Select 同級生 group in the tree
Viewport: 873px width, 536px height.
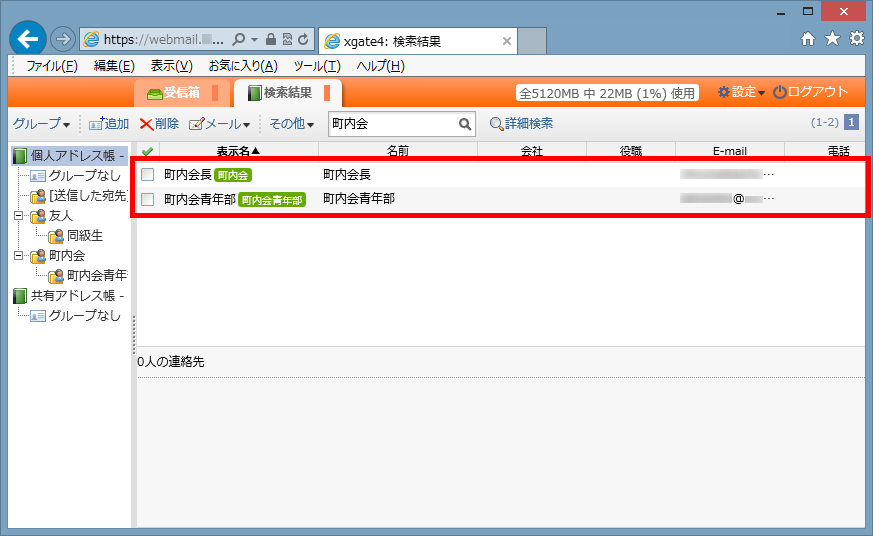pyautogui.click(x=84, y=236)
